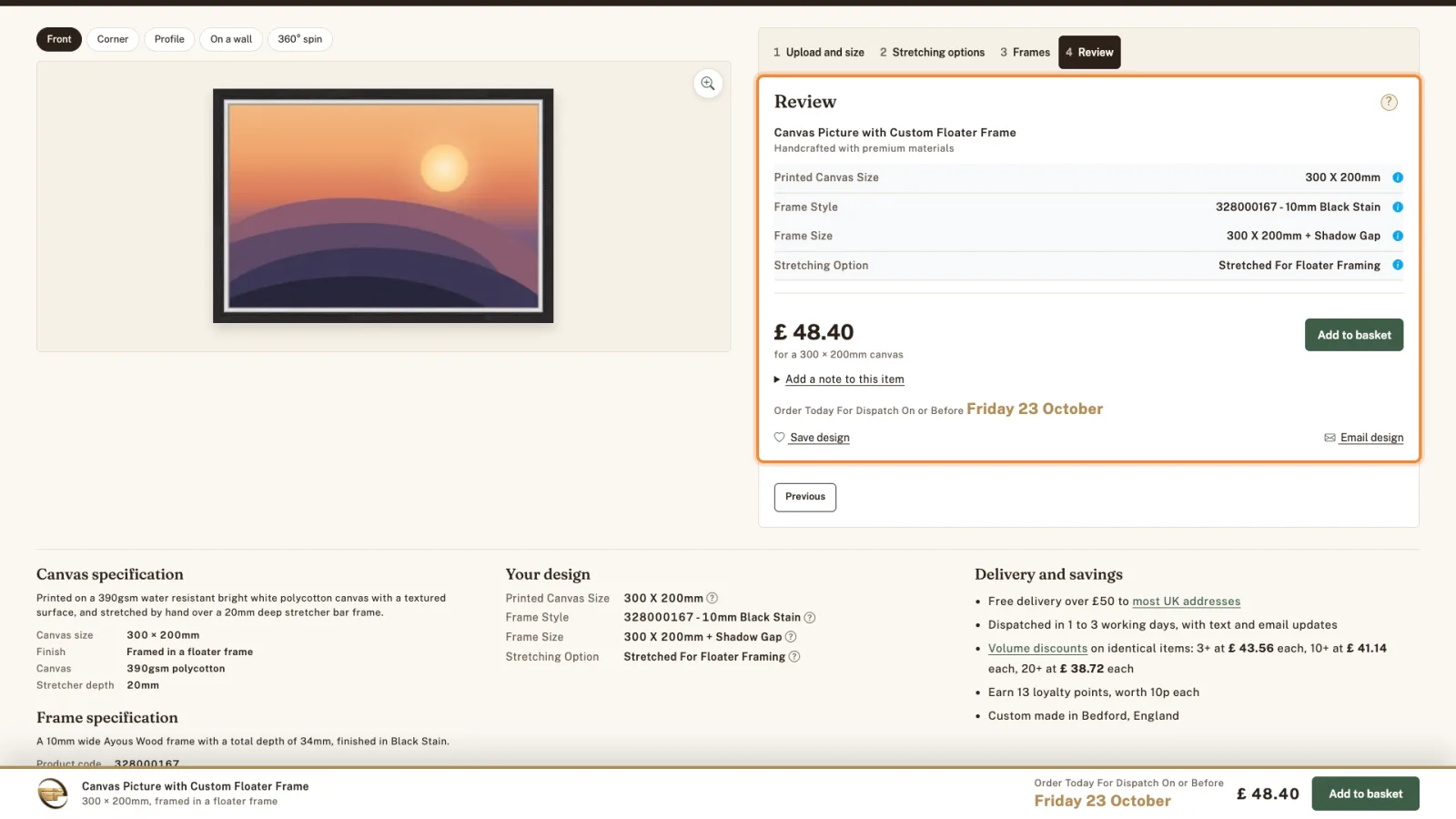
Task: Click Add to basket in Review panel
Action: click(x=1354, y=335)
